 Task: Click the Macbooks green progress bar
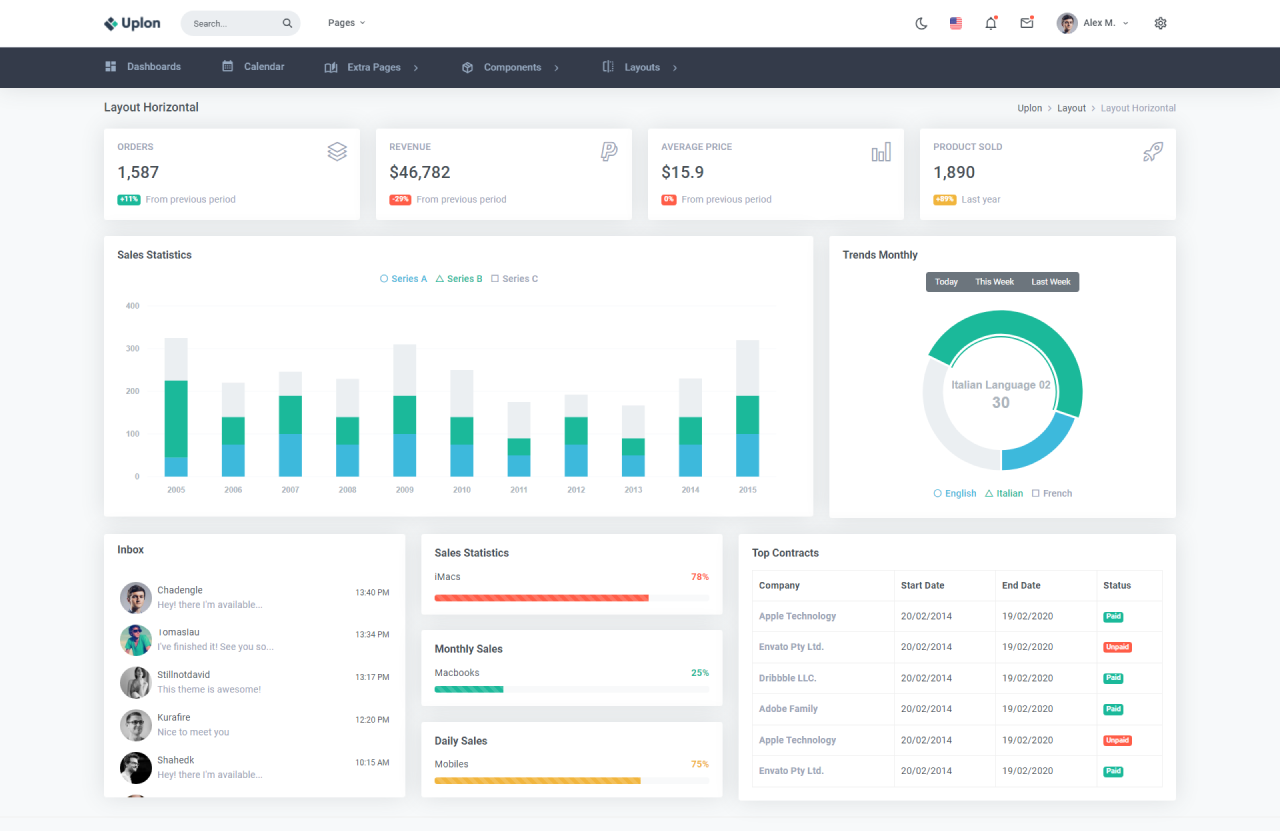469,689
